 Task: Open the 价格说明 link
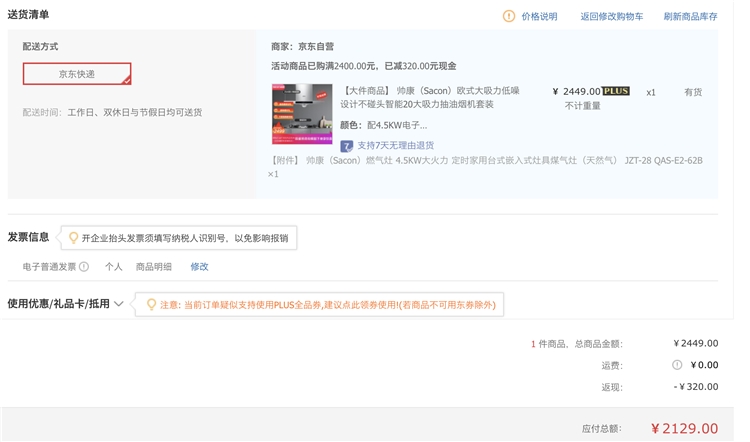(539, 17)
